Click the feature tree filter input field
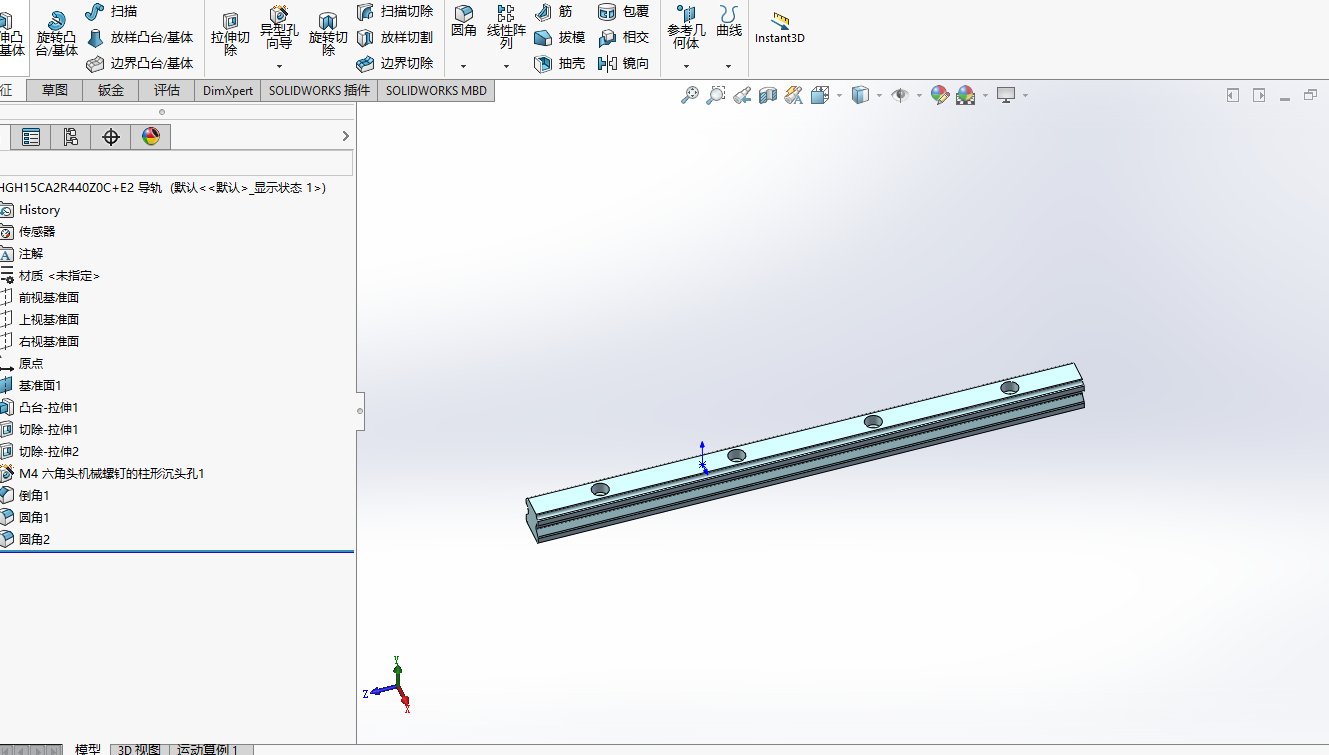Viewport: 1329px width, 755px height. [176, 163]
